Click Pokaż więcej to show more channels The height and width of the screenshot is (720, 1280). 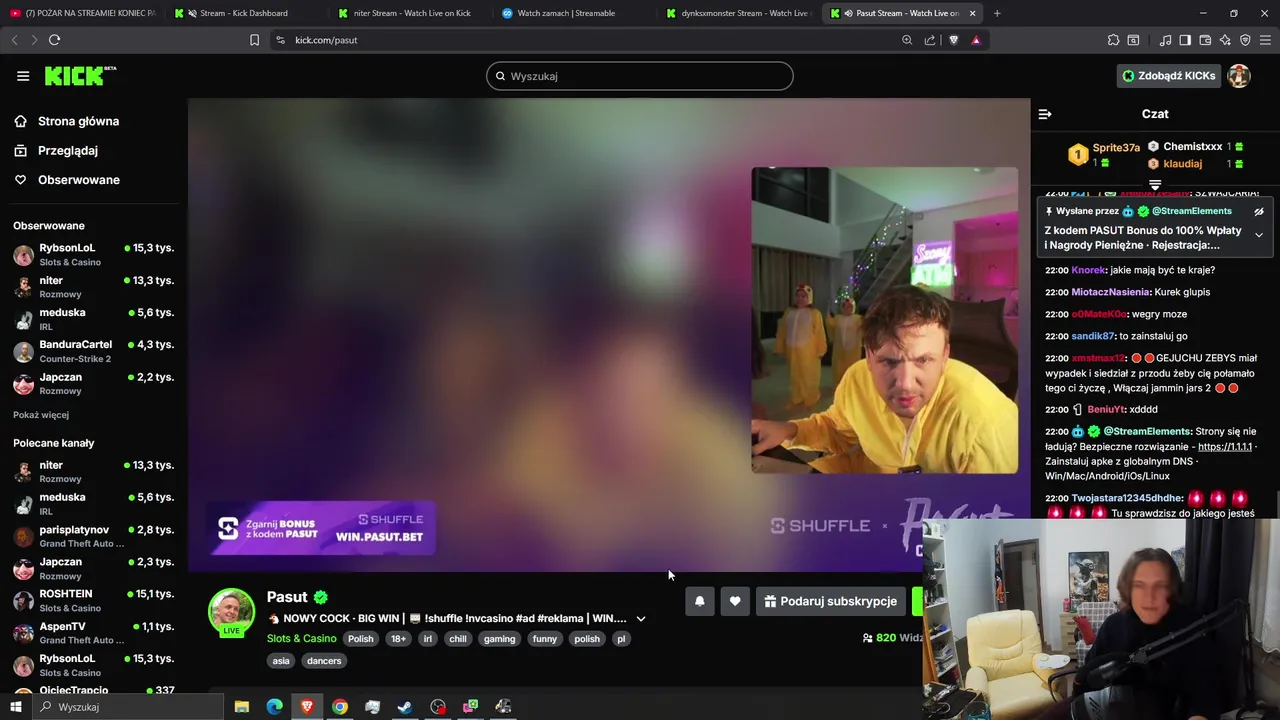41,415
